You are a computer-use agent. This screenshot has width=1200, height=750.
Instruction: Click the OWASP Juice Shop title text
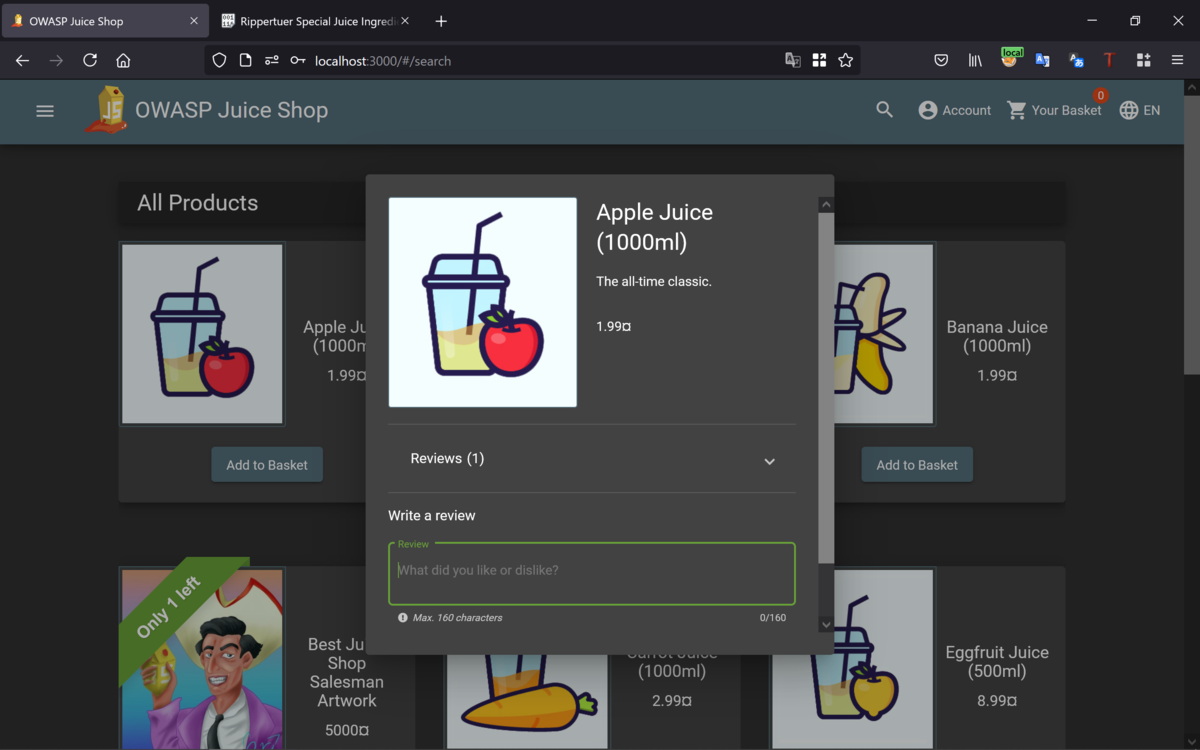pyautogui.click(x=231, y=110)
